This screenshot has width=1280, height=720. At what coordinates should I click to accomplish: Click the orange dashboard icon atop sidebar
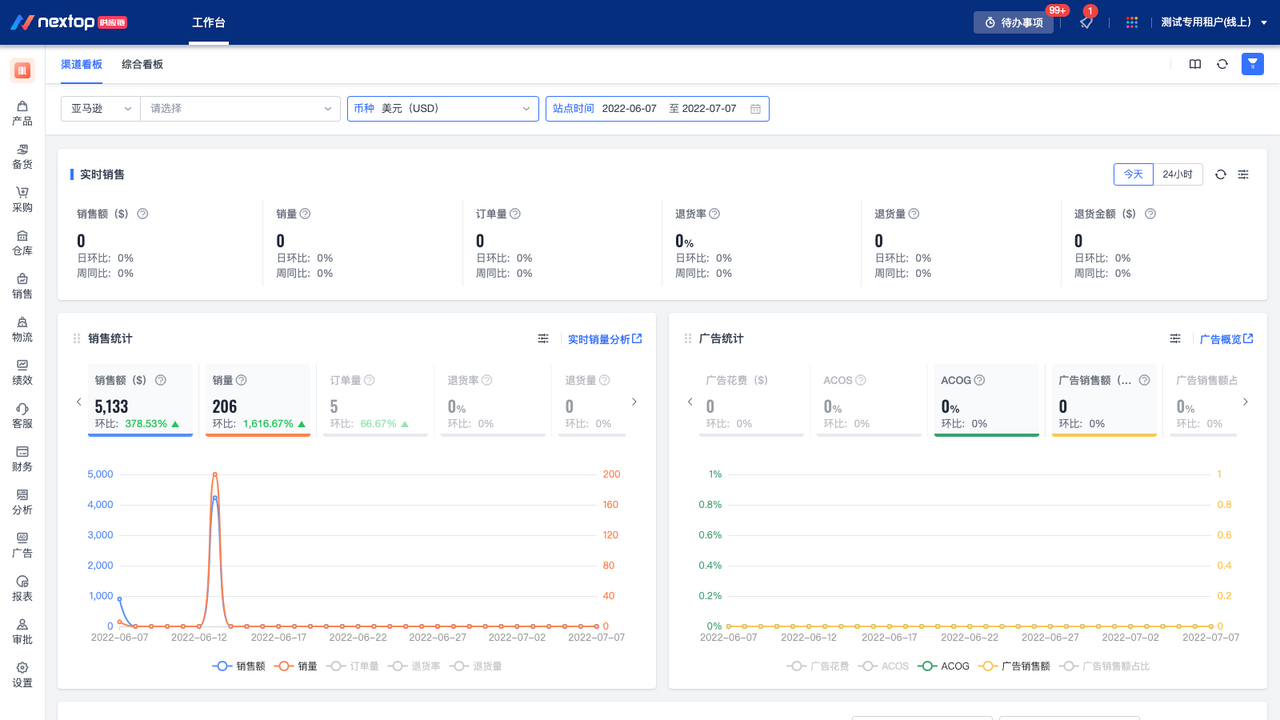(22, 70)
